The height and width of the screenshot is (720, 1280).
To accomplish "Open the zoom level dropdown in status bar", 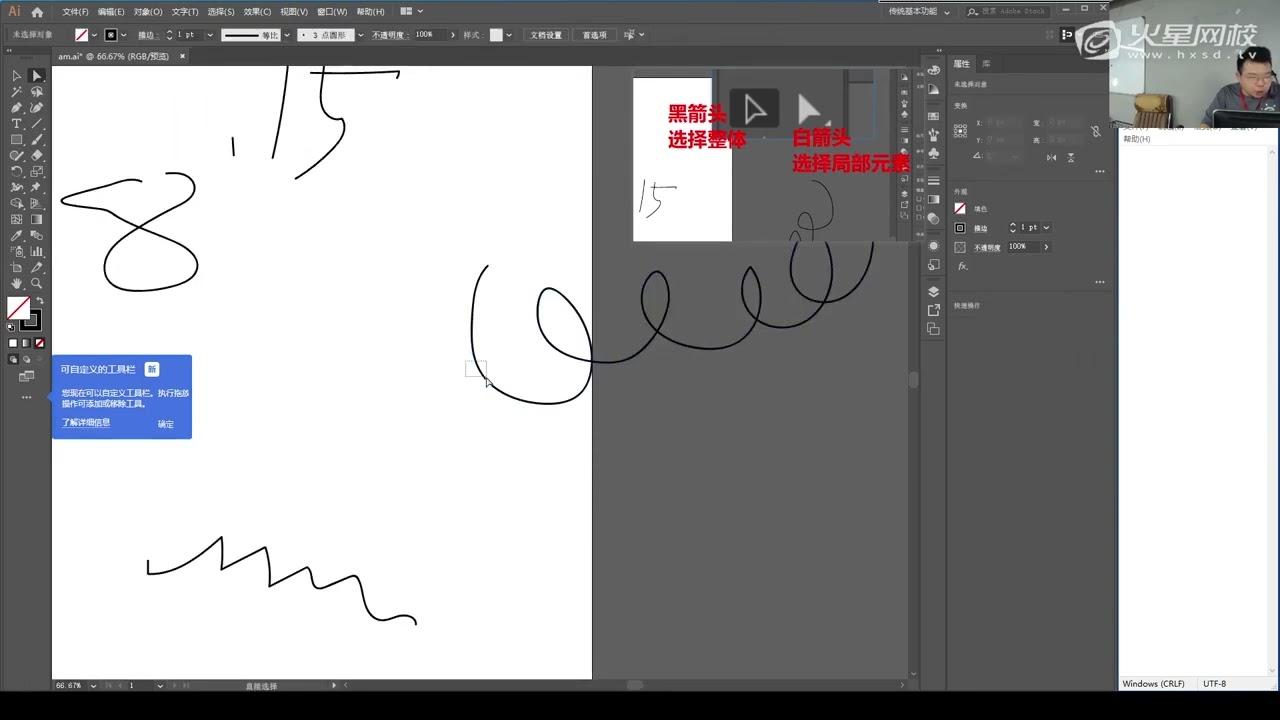I will [94, 686].
